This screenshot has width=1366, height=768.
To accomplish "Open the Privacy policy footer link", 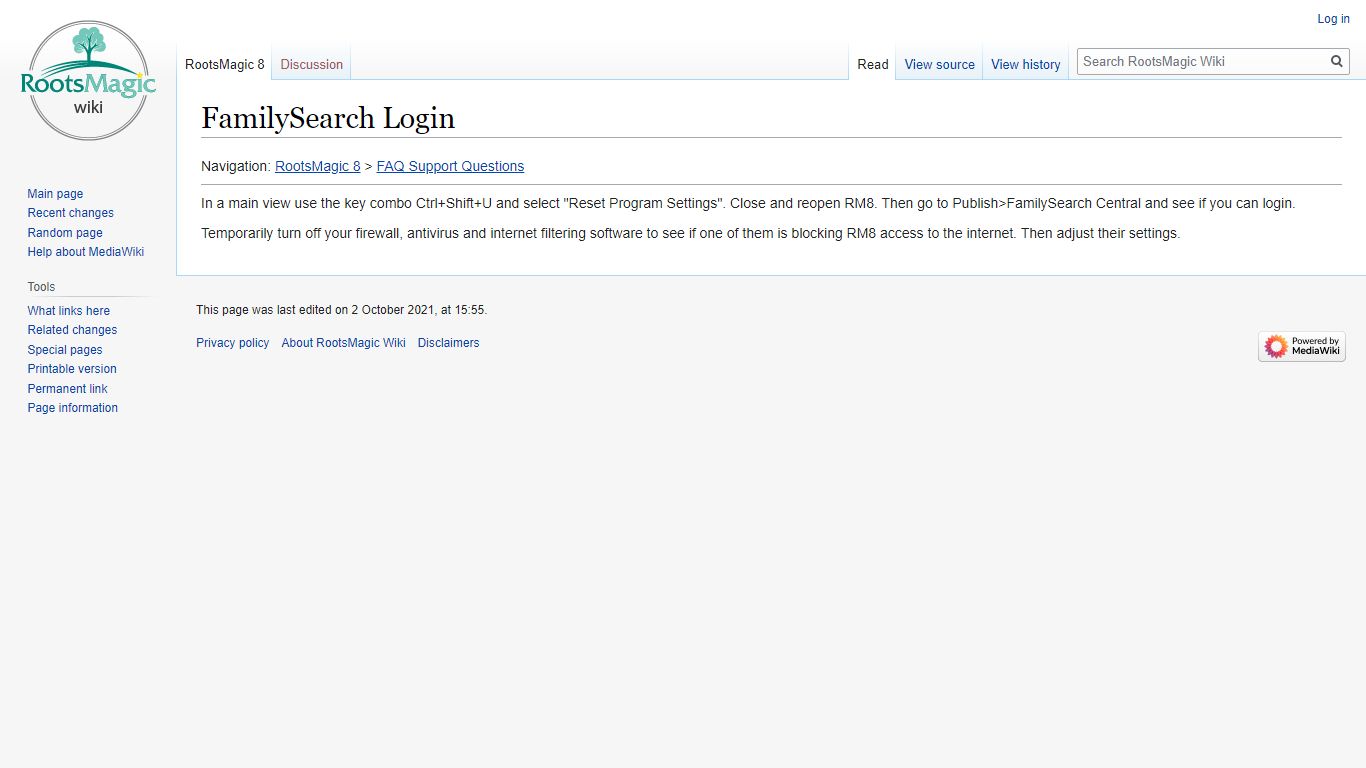I will pos(233,343).
